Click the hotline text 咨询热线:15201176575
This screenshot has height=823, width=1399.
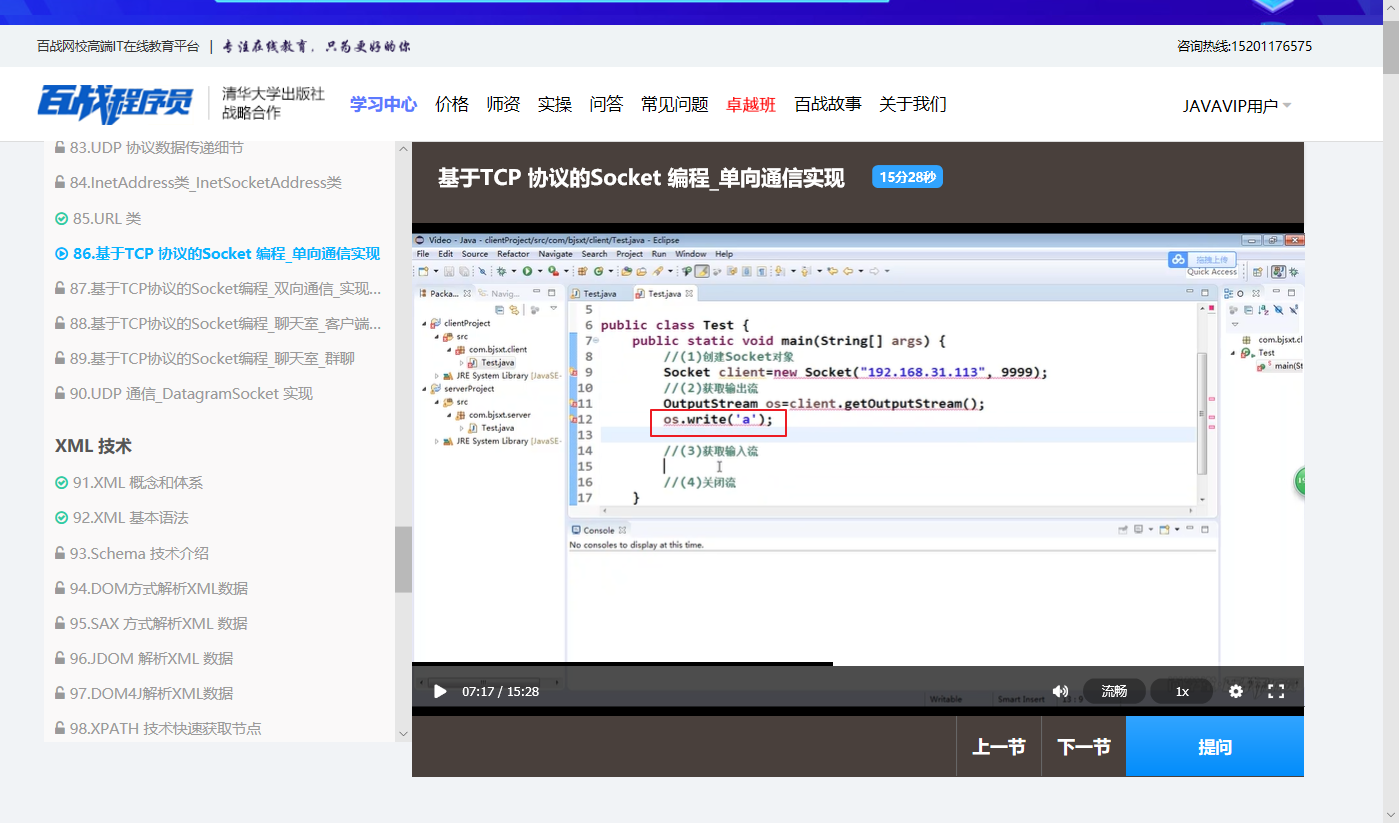(x=1245, y=46)
